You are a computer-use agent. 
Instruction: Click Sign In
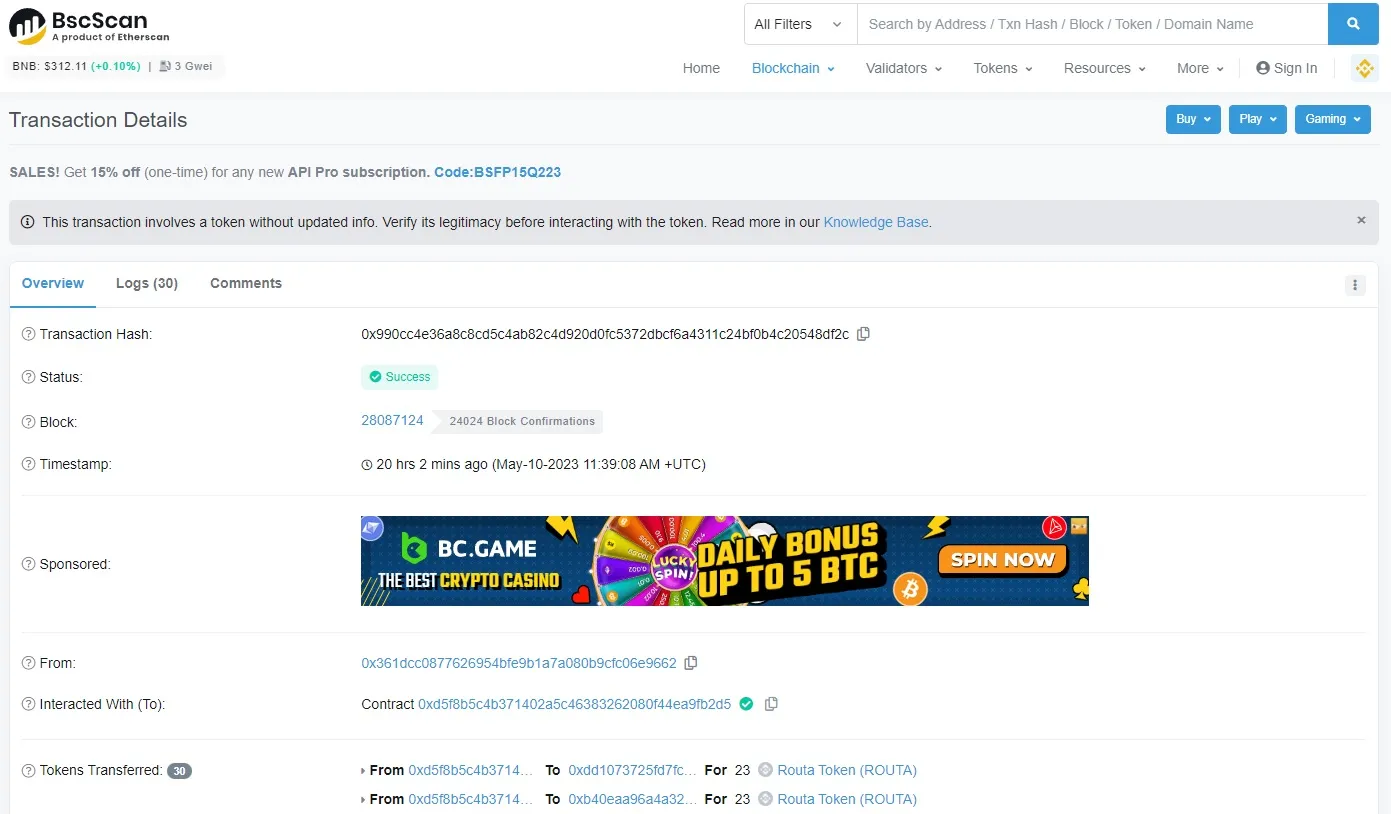tap(1287, 68)
